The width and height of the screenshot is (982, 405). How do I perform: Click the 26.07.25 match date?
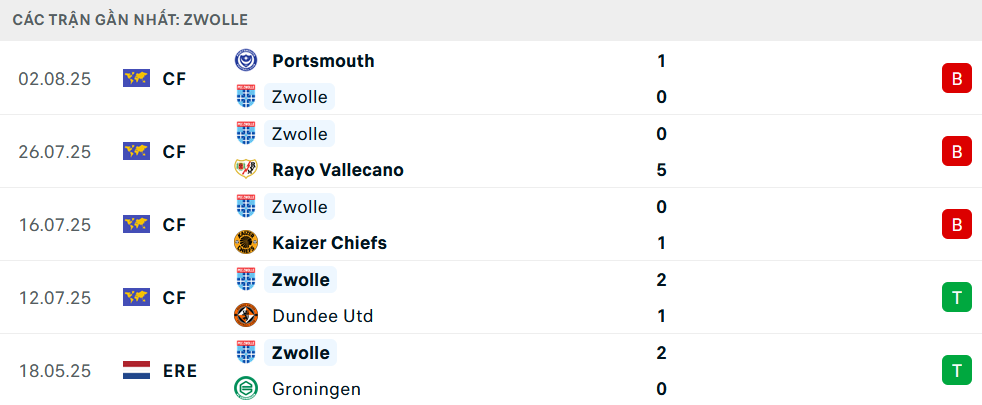coord(54,152)
